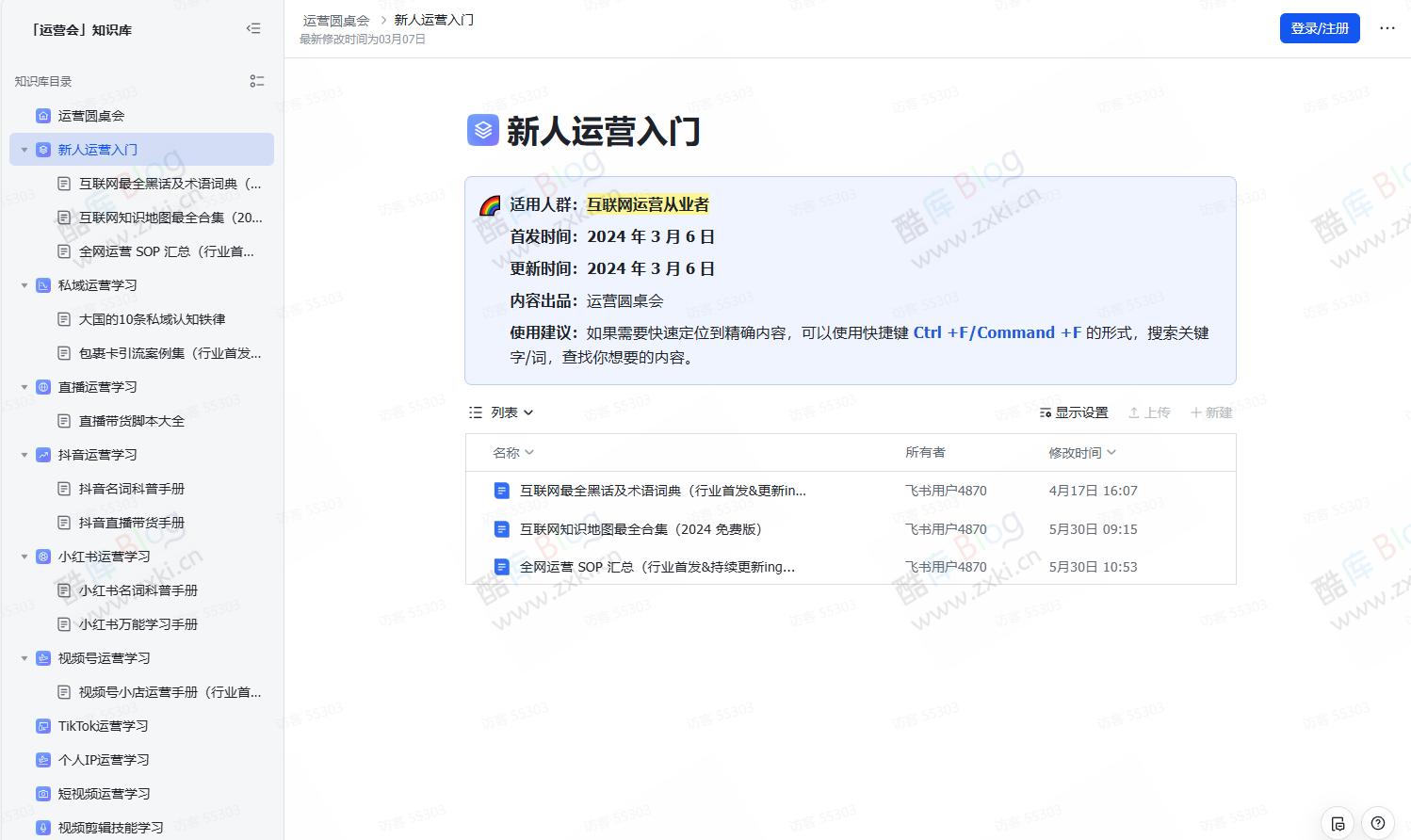Open the 列表 view switcher dropdown
This screenshot has width=1411, height=840.
tap(500, 412)
